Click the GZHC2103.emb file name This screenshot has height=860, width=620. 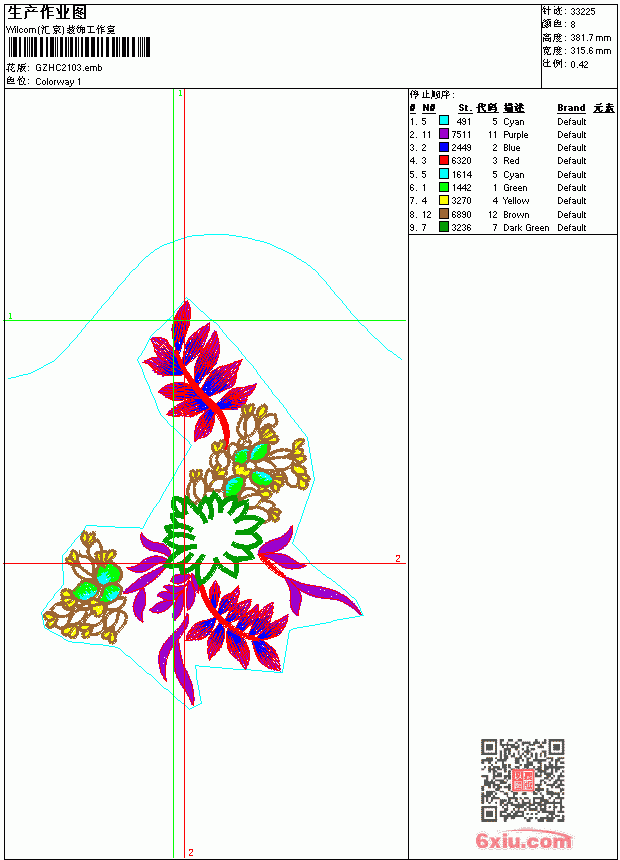tap(69, 68)
